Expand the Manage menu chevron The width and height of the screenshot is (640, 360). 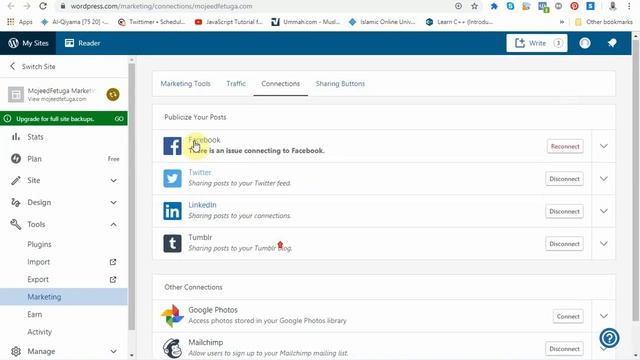[x=113, y=351]
